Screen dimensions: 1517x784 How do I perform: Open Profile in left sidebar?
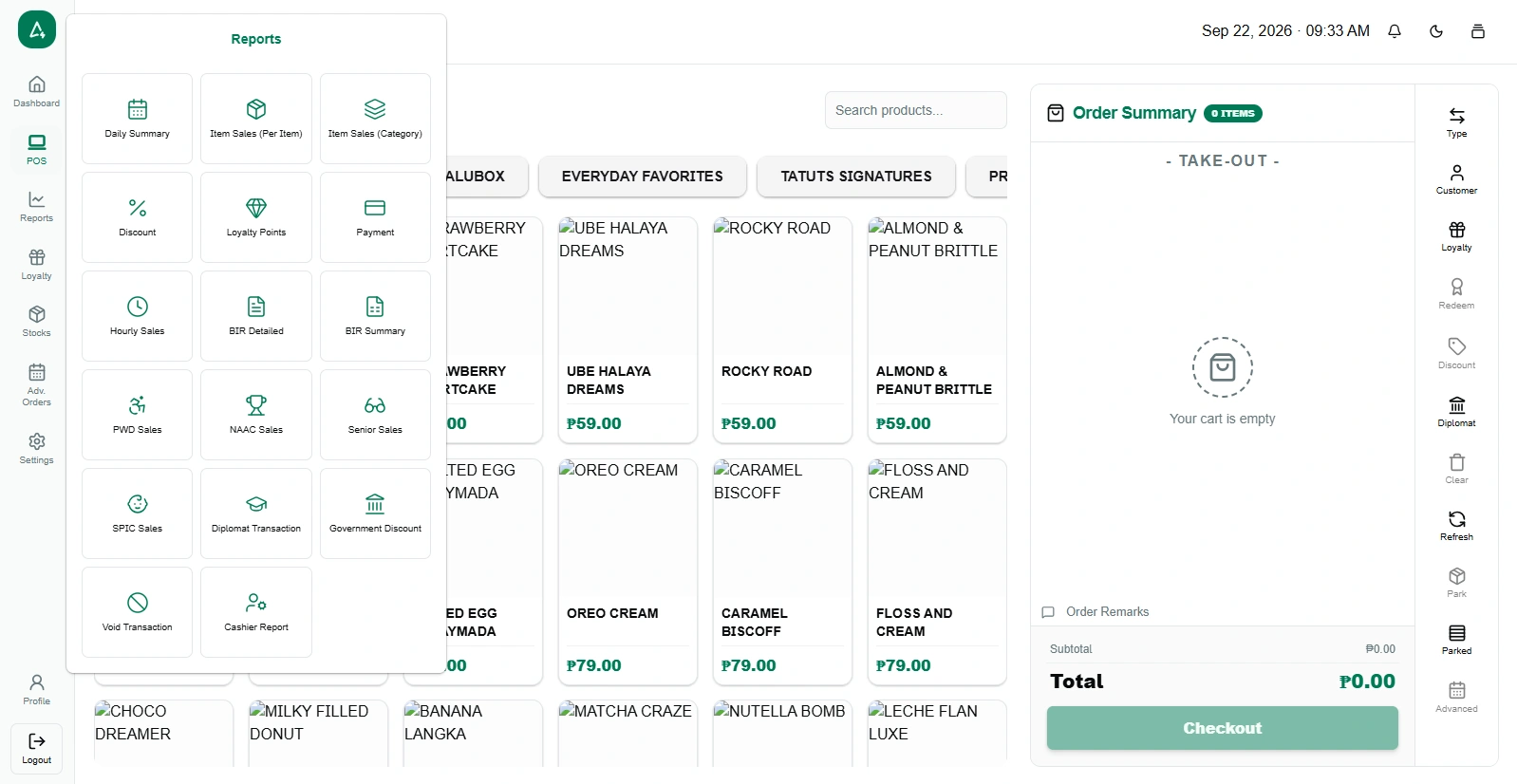36,690
